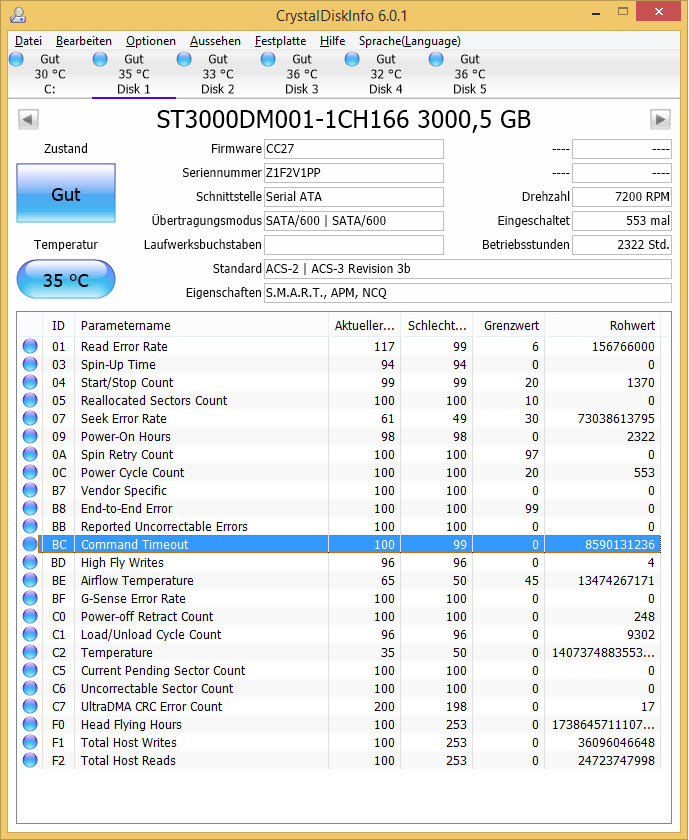The height and width of the screenshot is (840, 689).
Task: Click the status orb for Spin-Up Time
Action: click(x=30, y=365)
